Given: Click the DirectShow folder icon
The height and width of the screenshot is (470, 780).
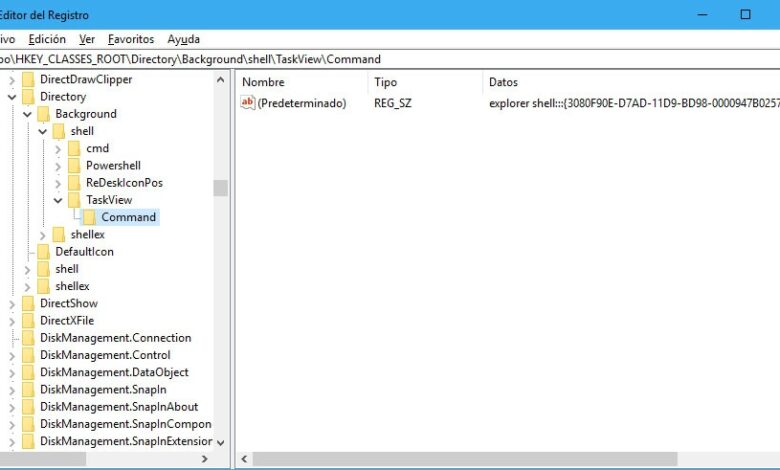Looking at the screenshot, I should tap(28, 303).
